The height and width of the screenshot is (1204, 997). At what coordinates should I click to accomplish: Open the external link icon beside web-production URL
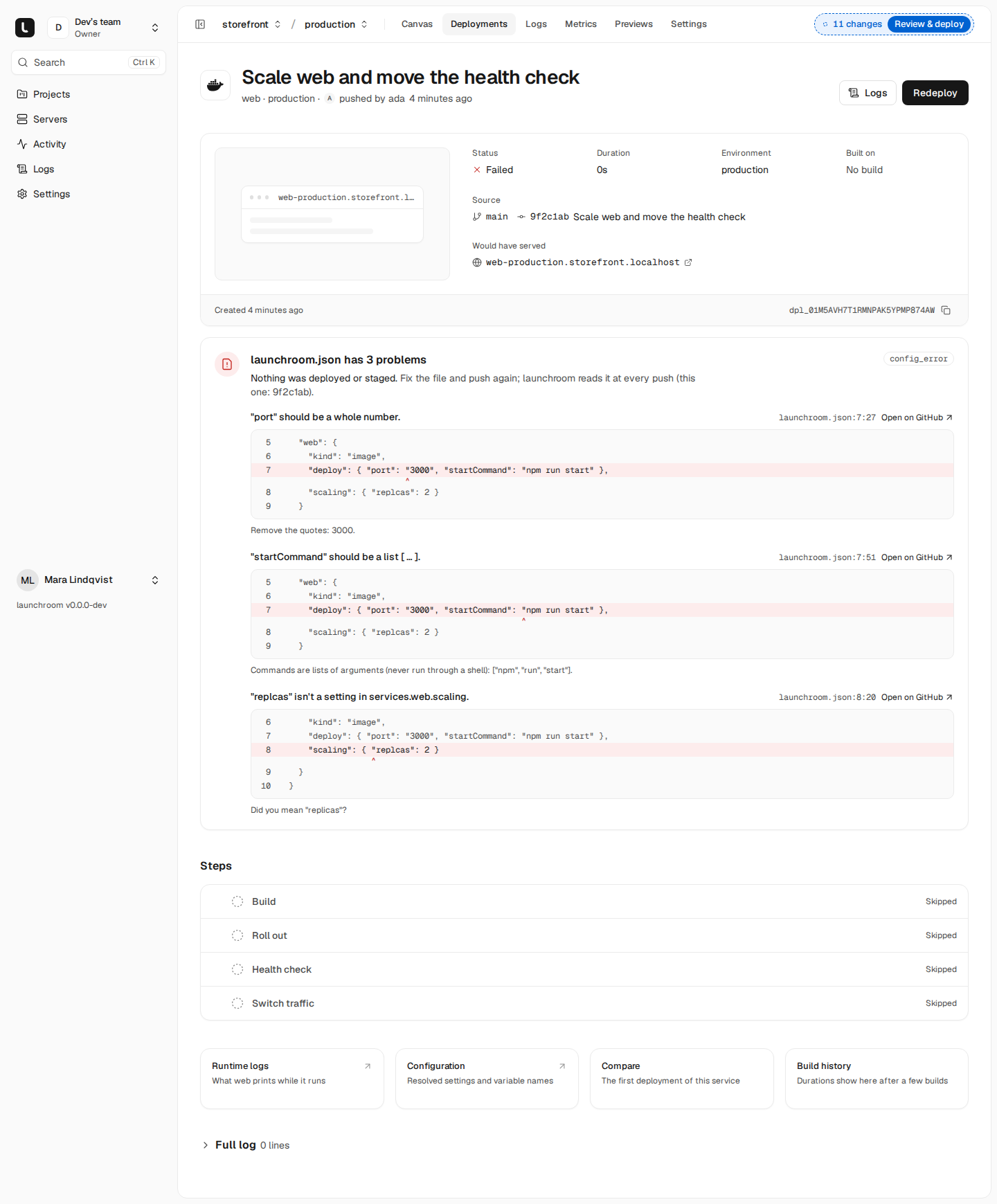[x=688, y=262]
